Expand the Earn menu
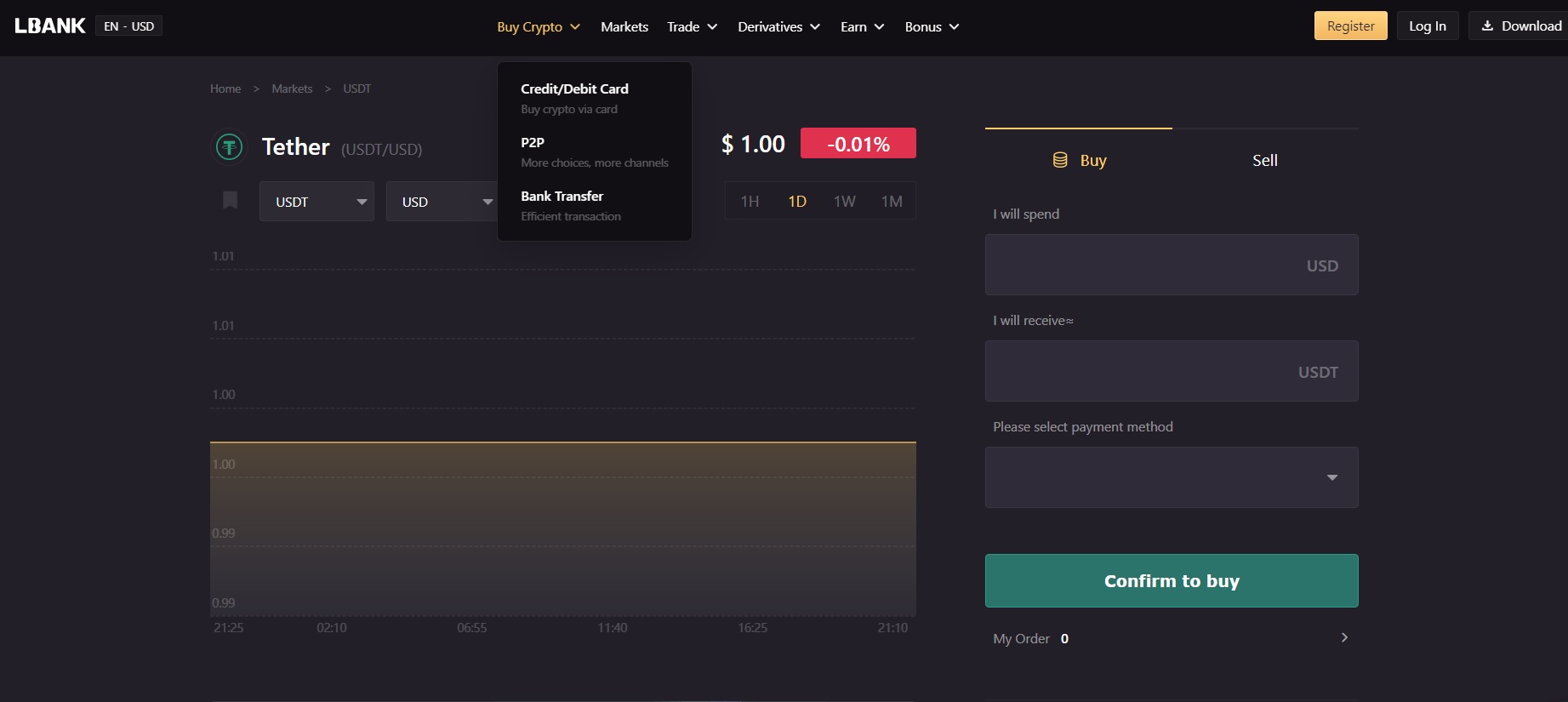Screen dimensions: 1568x702 [x=862, y=26]
